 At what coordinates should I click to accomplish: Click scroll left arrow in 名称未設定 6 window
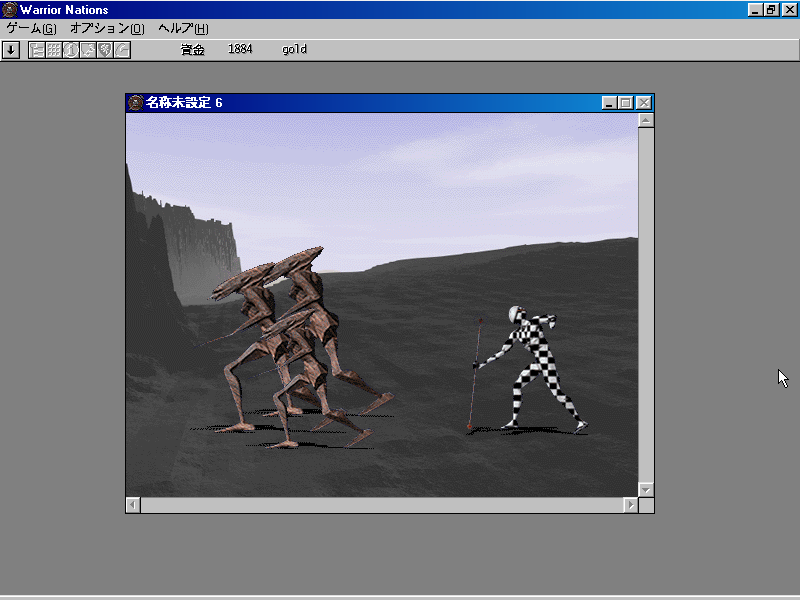coord(133,505)
